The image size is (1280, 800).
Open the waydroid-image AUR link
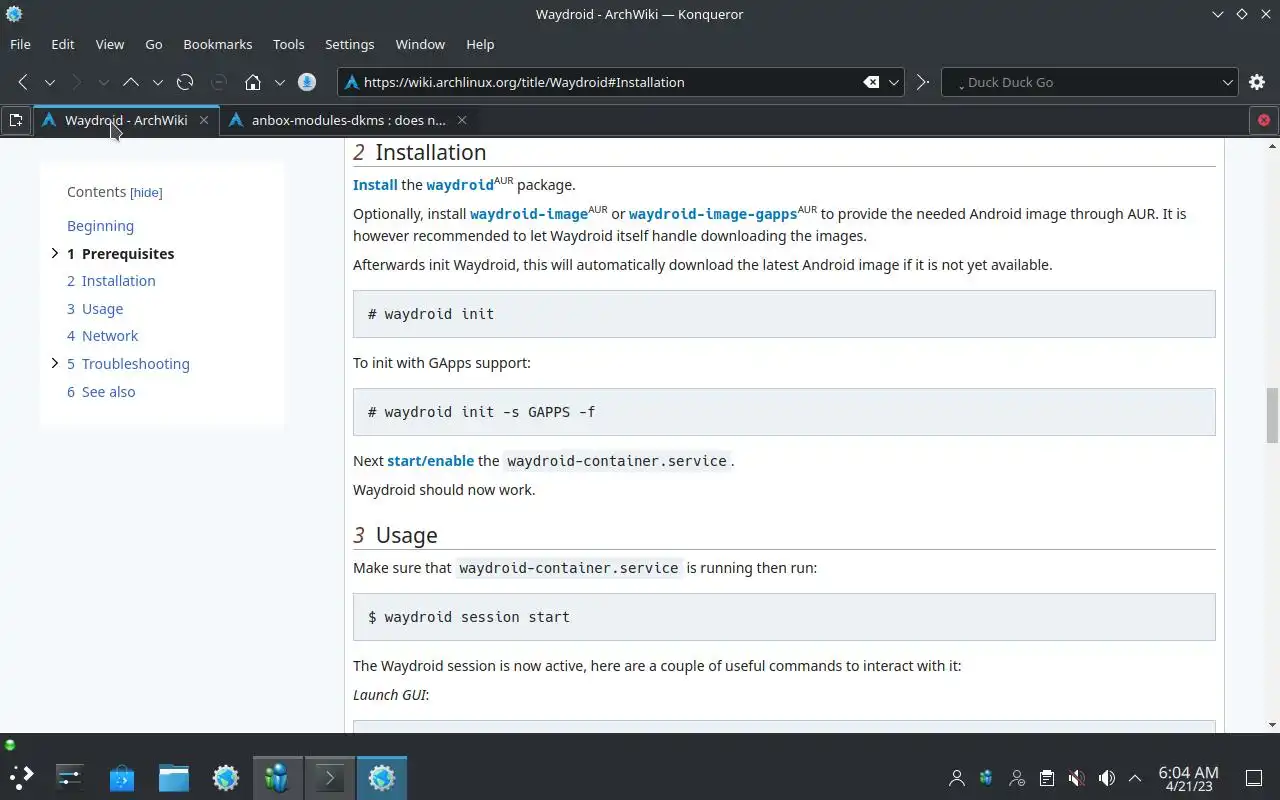pos(529,214)
